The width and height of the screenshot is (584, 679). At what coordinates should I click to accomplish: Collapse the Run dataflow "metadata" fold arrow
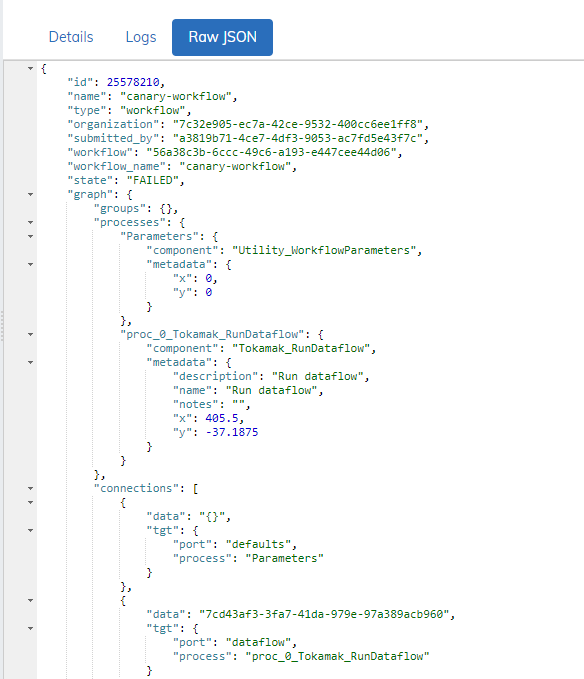30,362
